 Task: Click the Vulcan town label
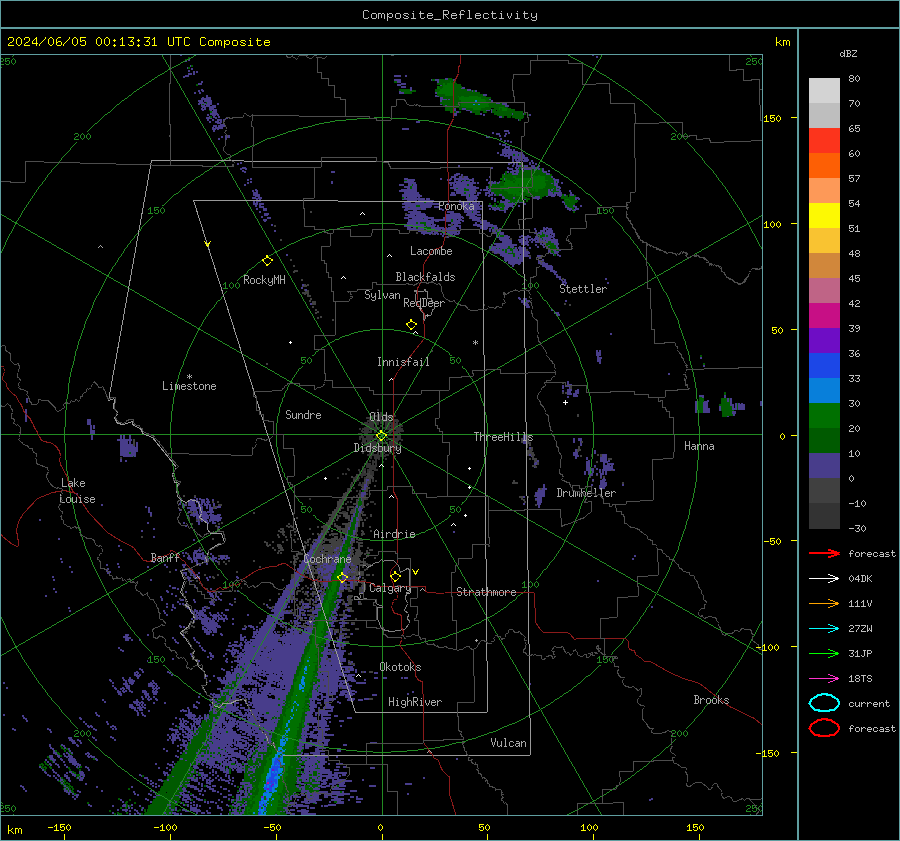point(508,743)
